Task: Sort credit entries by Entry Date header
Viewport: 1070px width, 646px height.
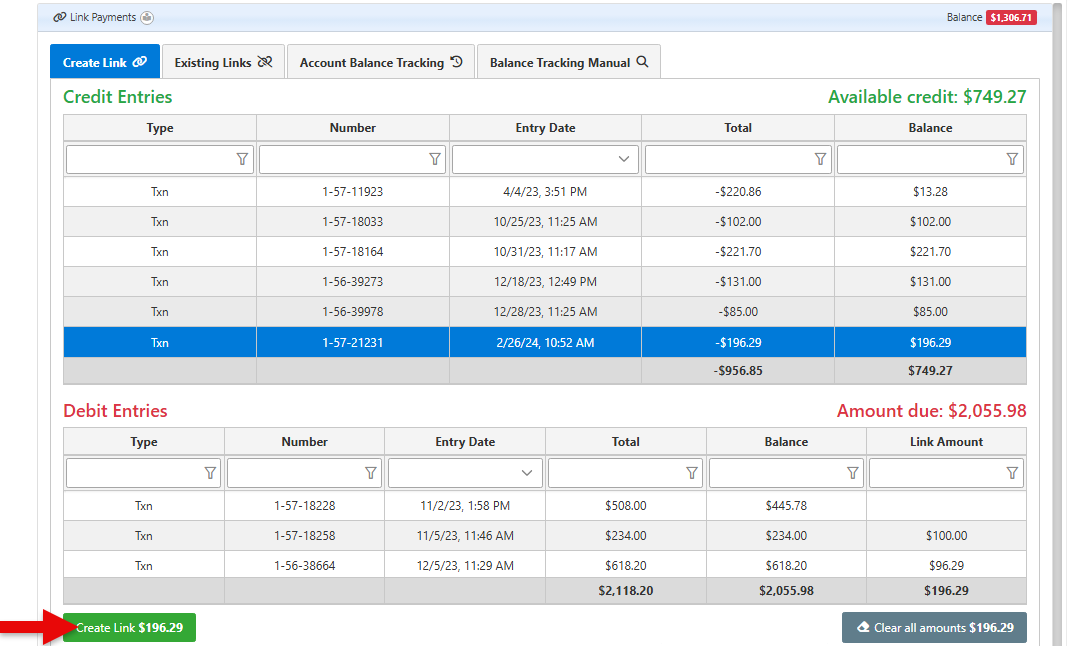Action: [545, 128]
